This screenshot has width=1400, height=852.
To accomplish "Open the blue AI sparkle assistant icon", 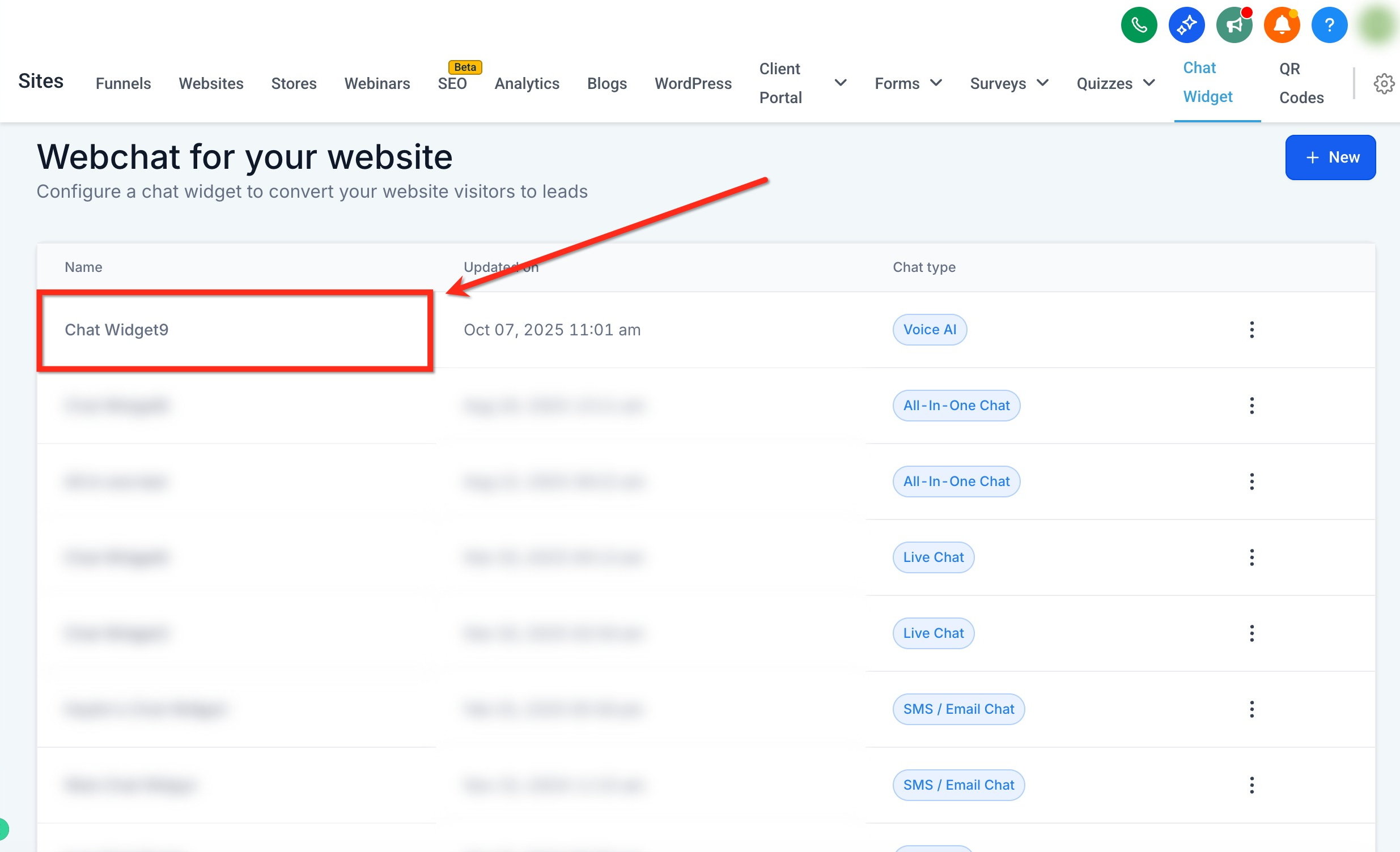I will coord(1186,25).
